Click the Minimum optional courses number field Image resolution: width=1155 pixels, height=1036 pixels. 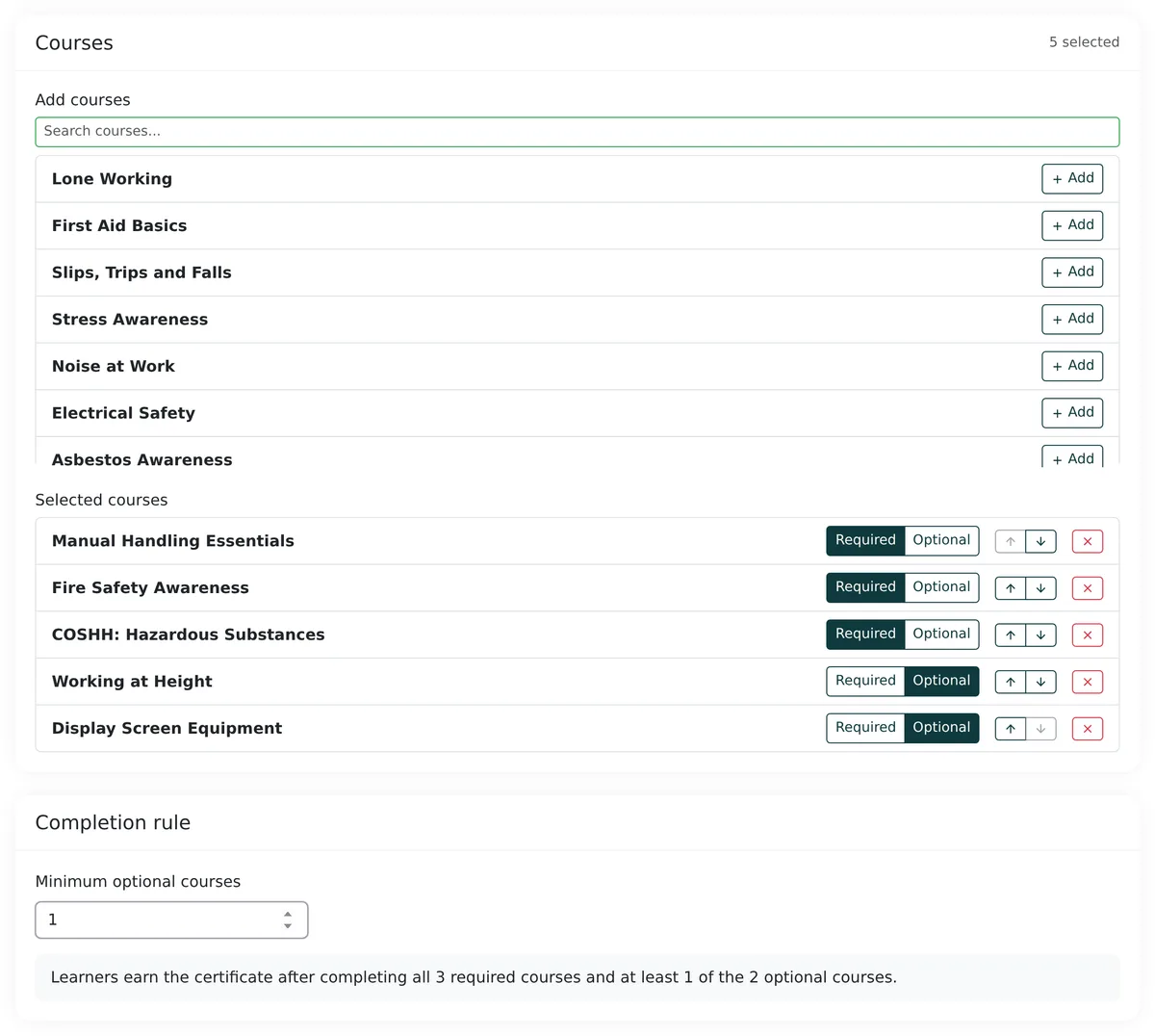(x=171, y=920)
